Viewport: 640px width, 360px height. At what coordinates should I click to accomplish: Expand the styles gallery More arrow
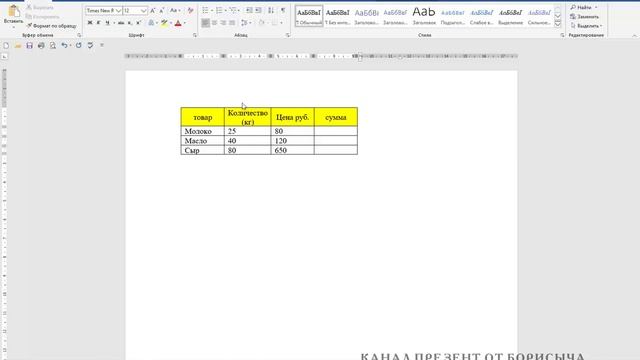558,24
